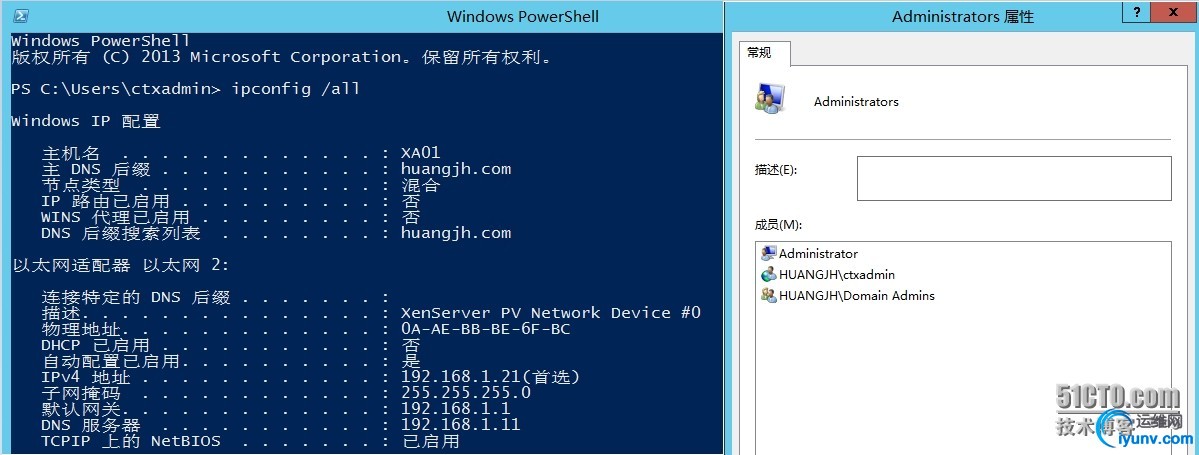Click the PowerShell icon in title bar
The image size is (1199, 455).
(x=21, y=16)
